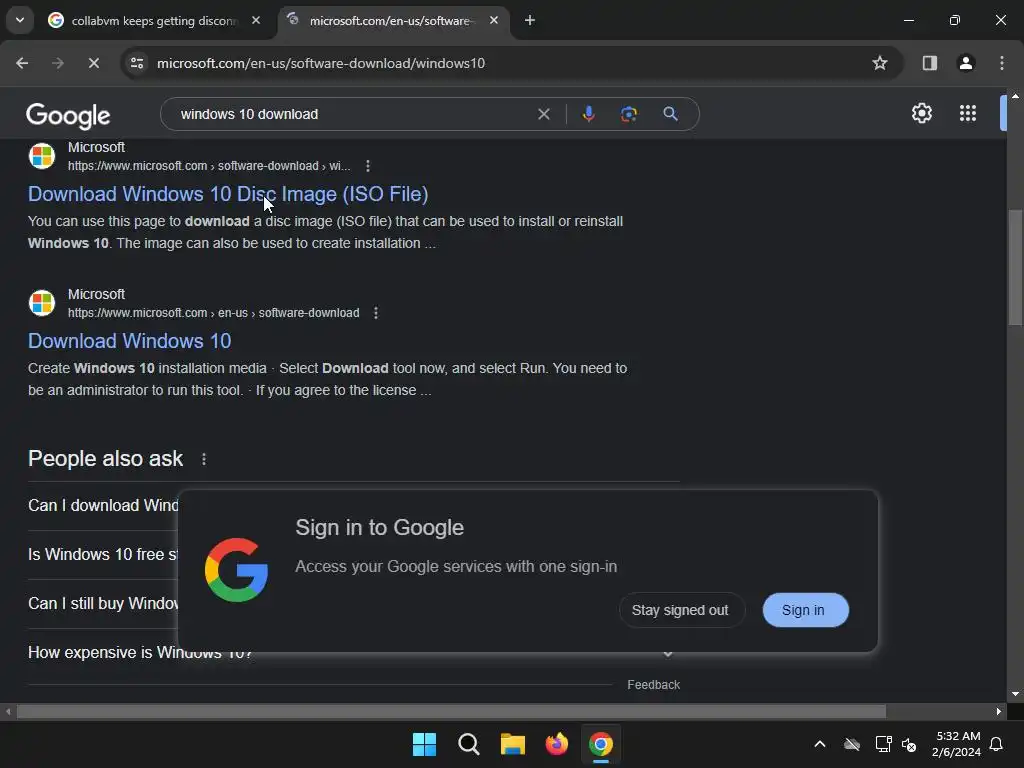Image resolution: width=1024 pixels, height=768 pixels.
Task: Open the Download Windows 10 result link
Action: 129,341
